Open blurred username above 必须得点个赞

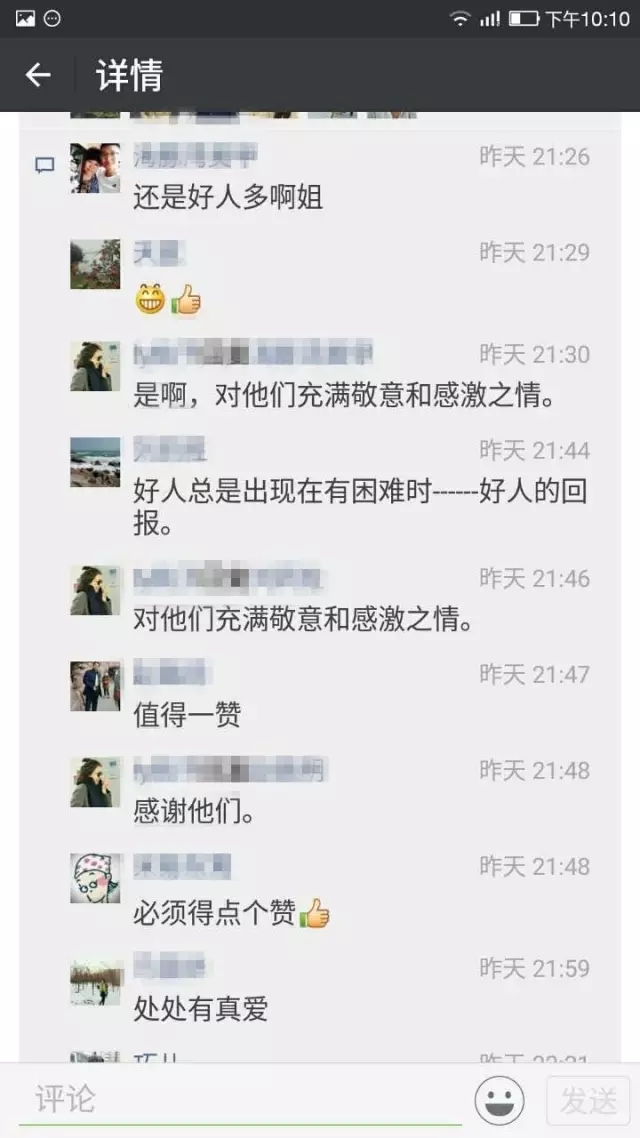pos(182,866)
